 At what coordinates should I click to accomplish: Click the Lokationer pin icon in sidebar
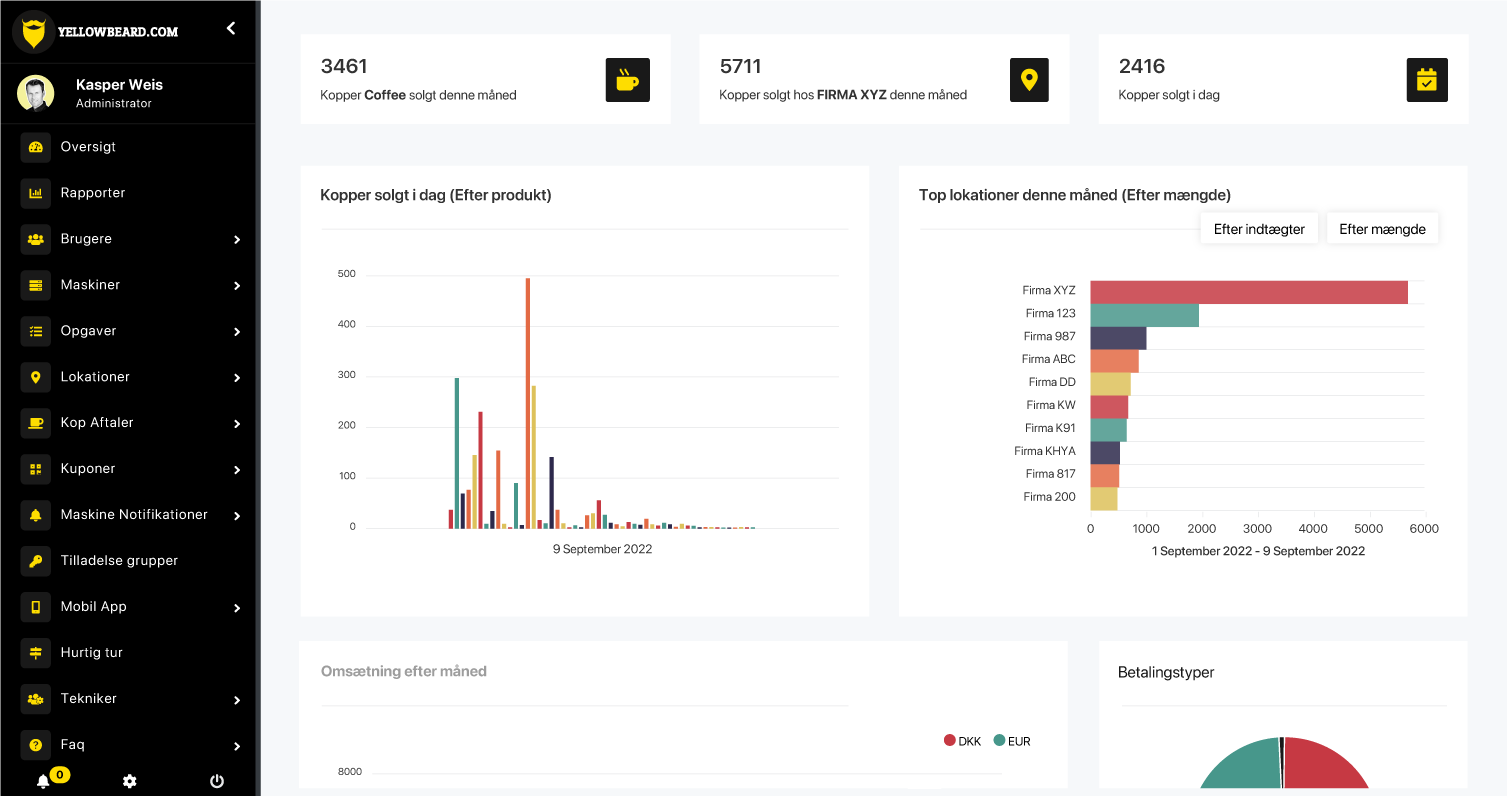(x=36, y=377)
